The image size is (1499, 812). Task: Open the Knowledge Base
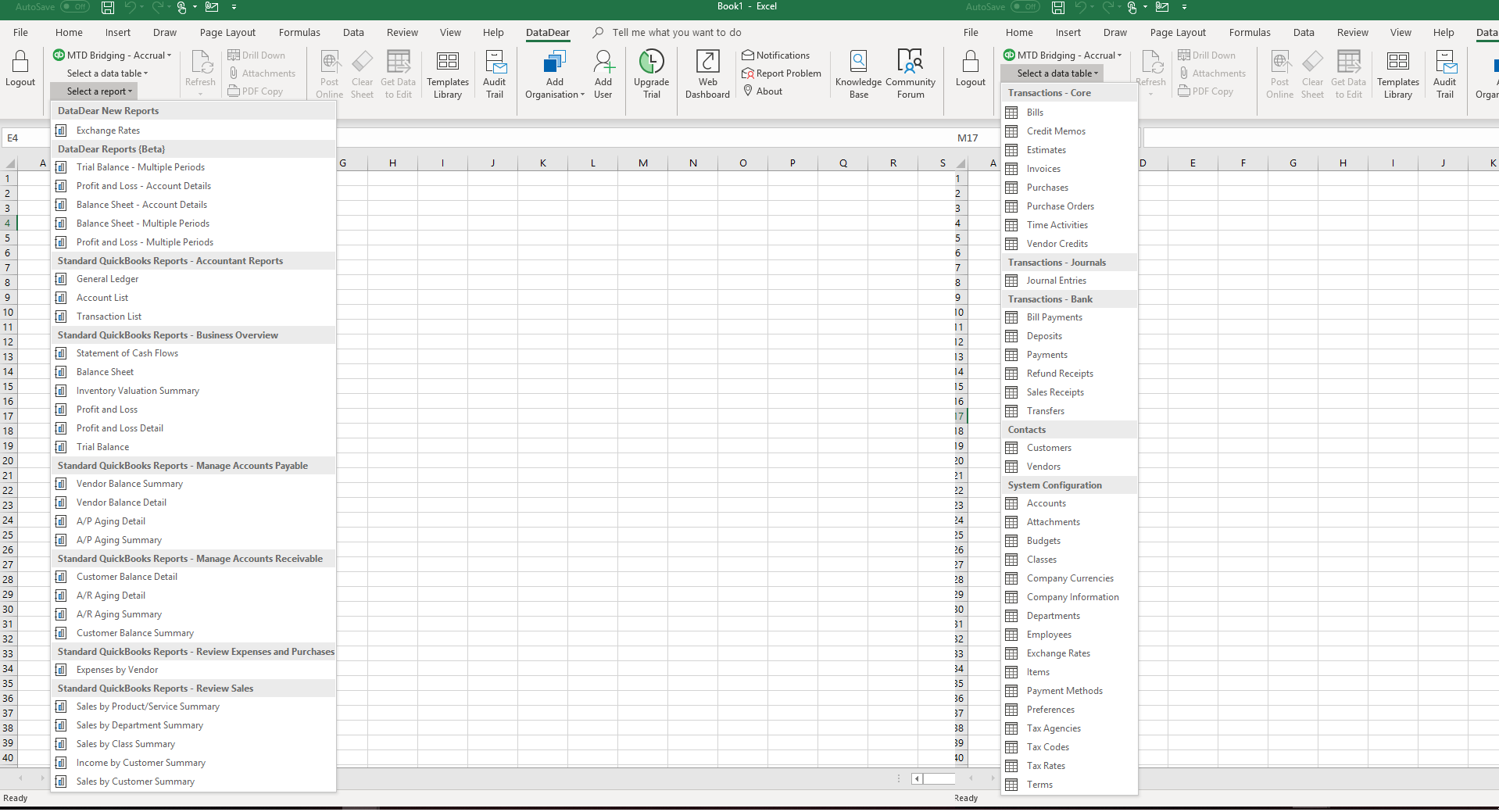(858, 75)
